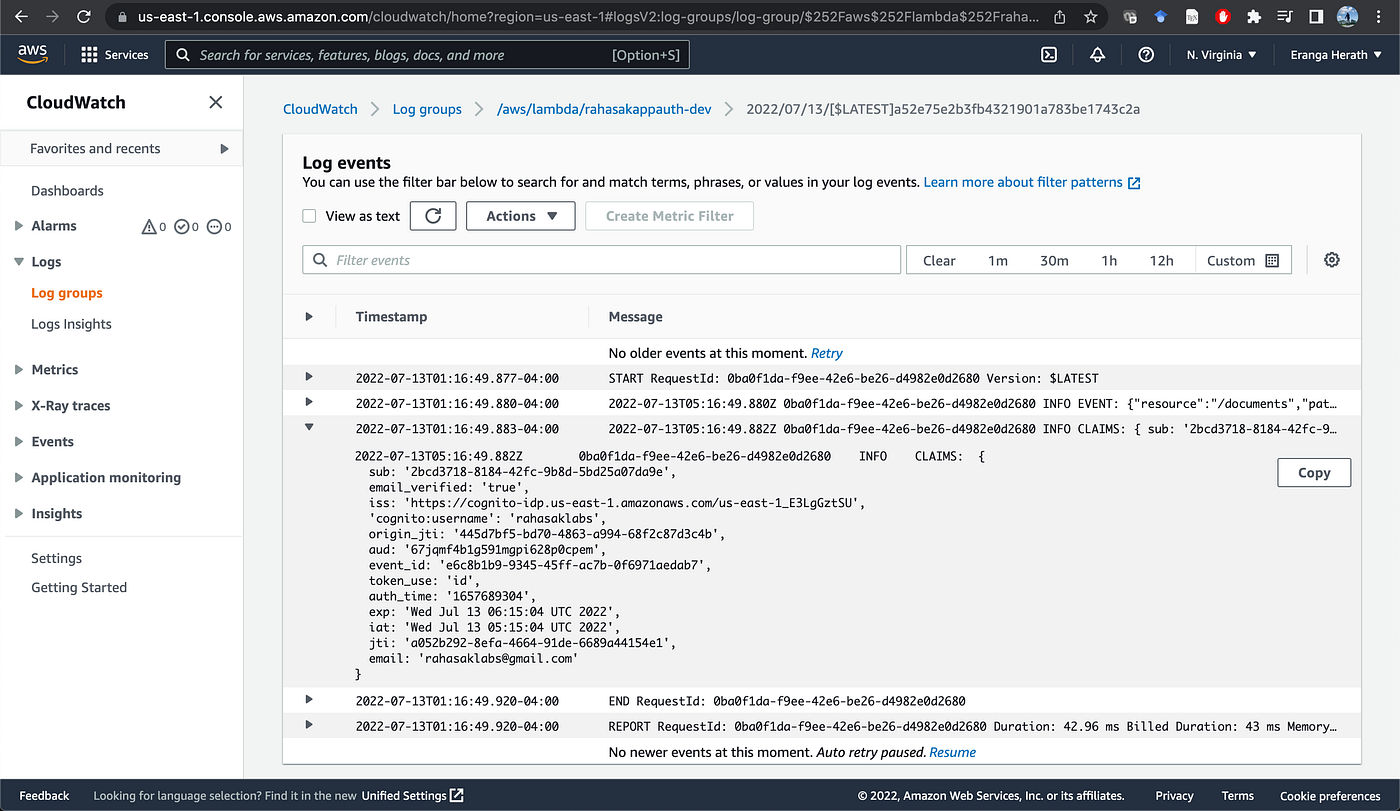Focus the AWS services search box

tap(427, 55)
